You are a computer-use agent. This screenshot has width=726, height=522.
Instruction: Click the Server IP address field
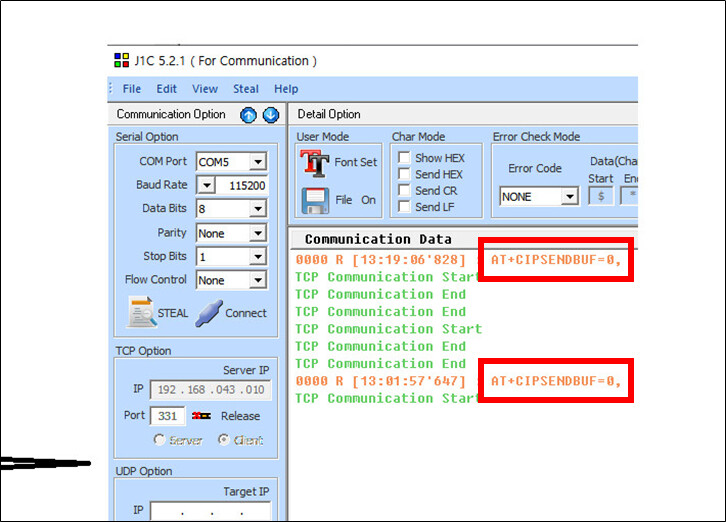pos(211,390)
